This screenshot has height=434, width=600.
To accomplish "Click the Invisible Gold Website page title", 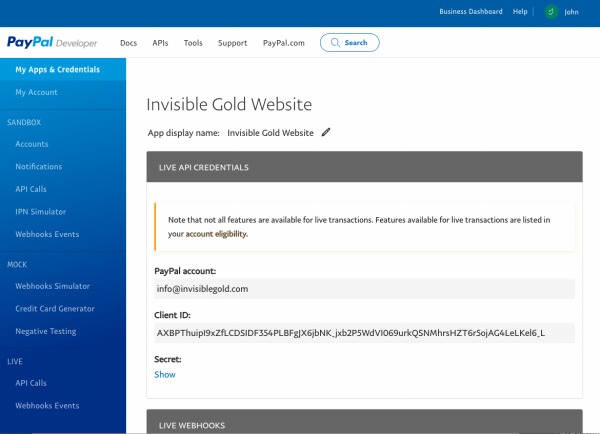I will 229,104.
